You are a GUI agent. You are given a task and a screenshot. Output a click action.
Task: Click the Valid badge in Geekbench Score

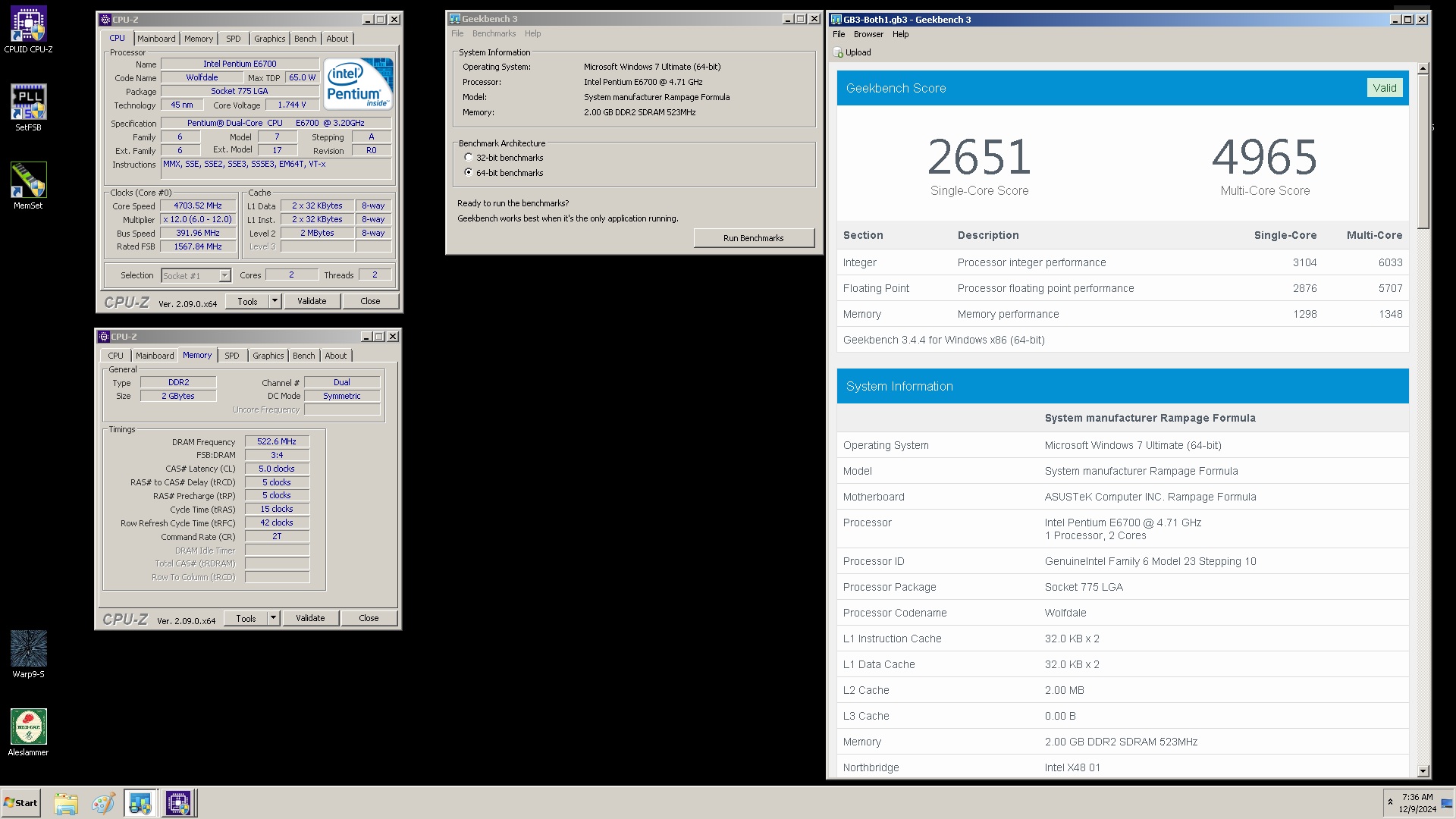coord(1385,88)
